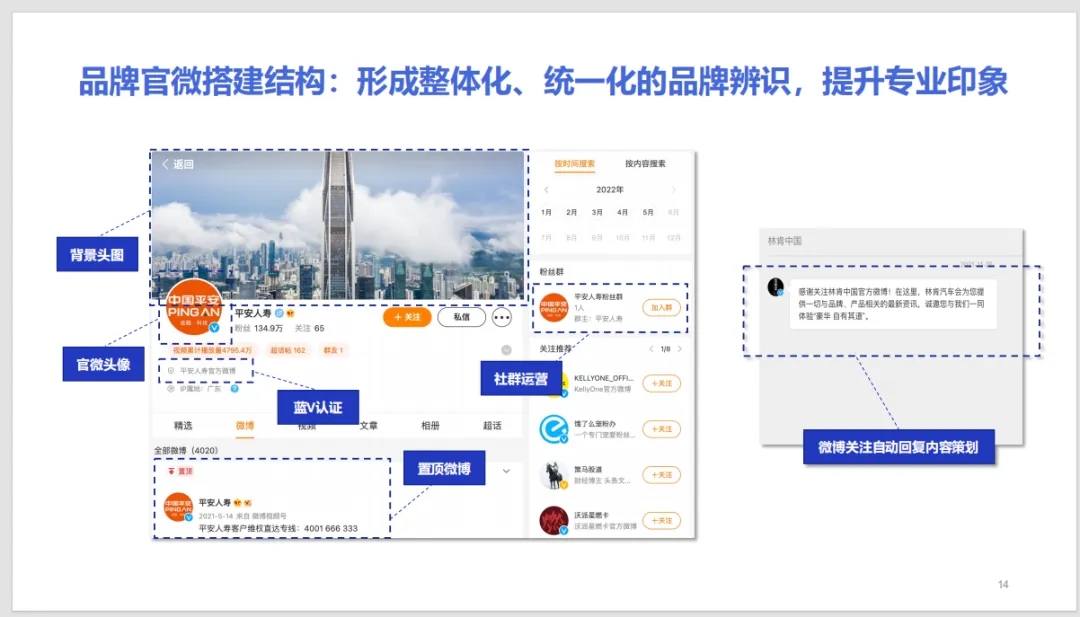Click the IP属地：广东 text

pyautogui.click(x=200, y=389)
